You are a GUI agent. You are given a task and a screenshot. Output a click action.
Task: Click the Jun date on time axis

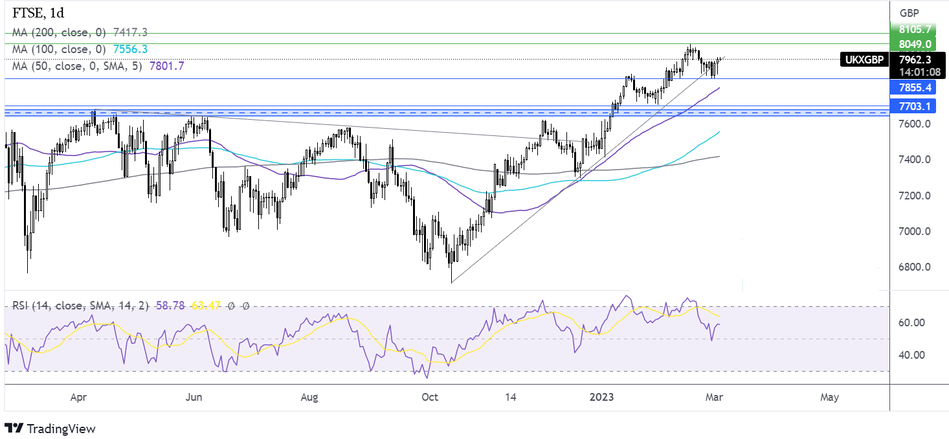coord(194,398)
